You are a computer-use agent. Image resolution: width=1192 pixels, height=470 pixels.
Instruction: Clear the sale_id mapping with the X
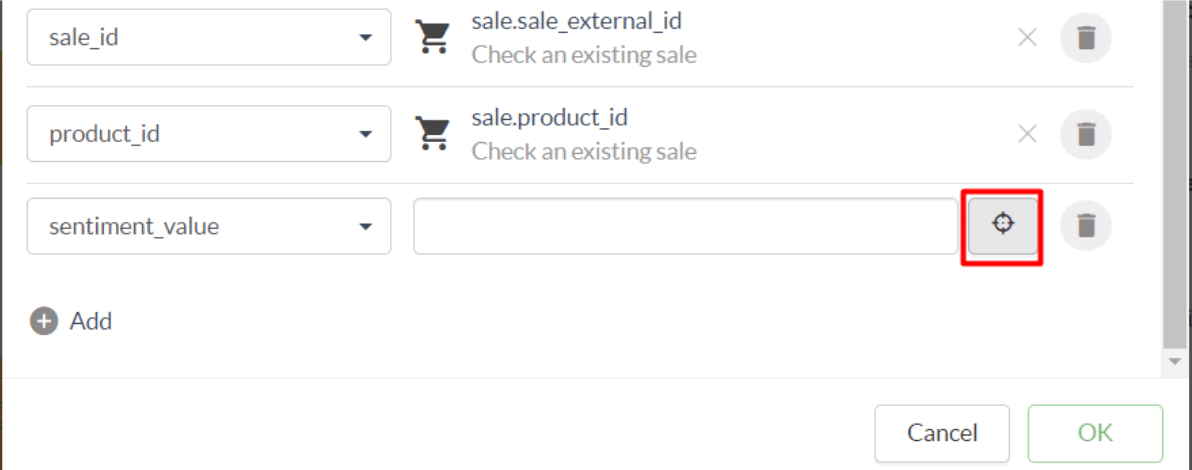point(1027,38)
